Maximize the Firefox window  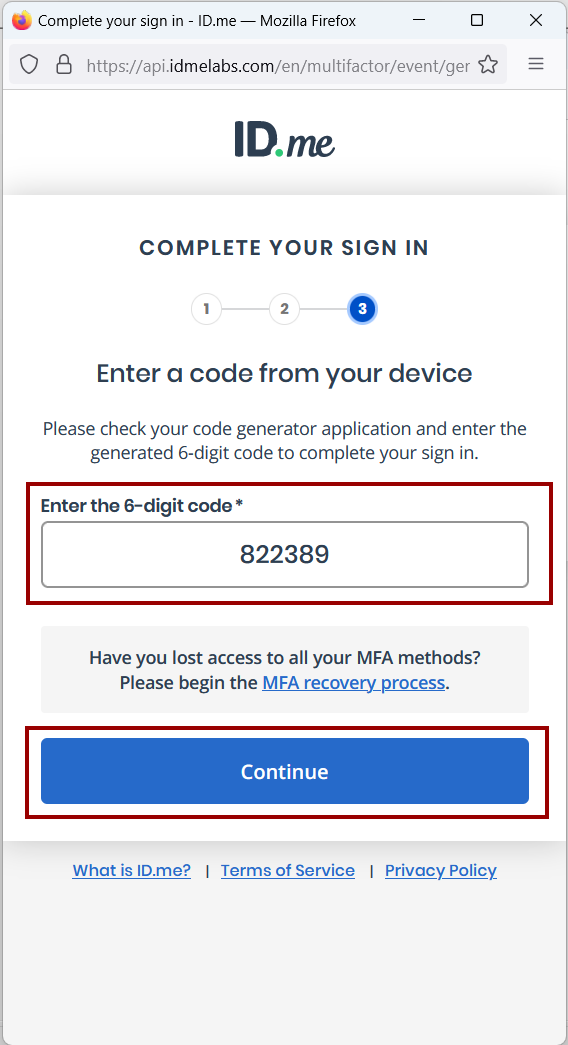point(477,21)
